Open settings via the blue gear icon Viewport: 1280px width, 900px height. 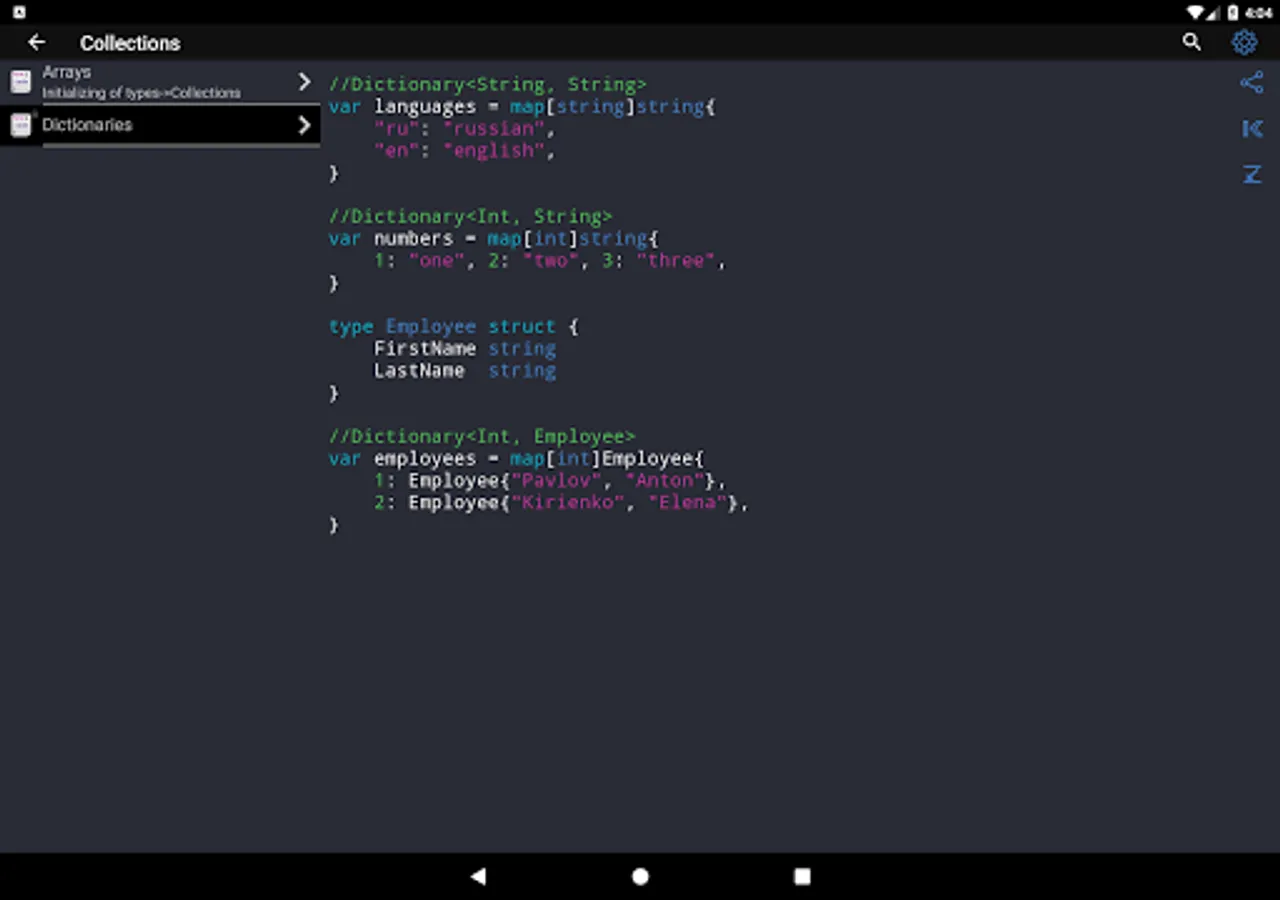(x=1244, y=42)
